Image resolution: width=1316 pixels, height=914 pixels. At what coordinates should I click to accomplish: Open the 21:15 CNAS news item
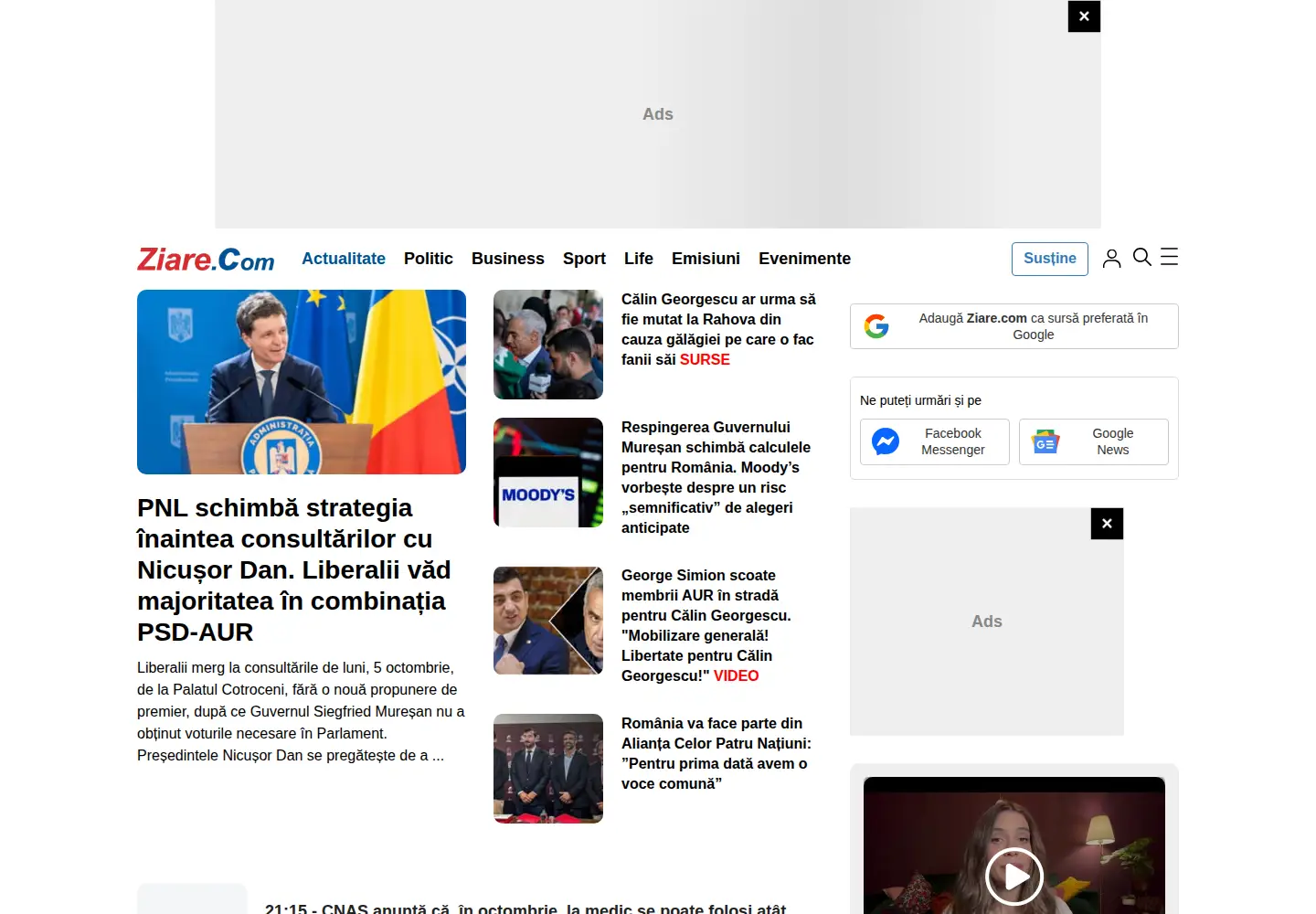pyautogui.click(x=525, y=909)
